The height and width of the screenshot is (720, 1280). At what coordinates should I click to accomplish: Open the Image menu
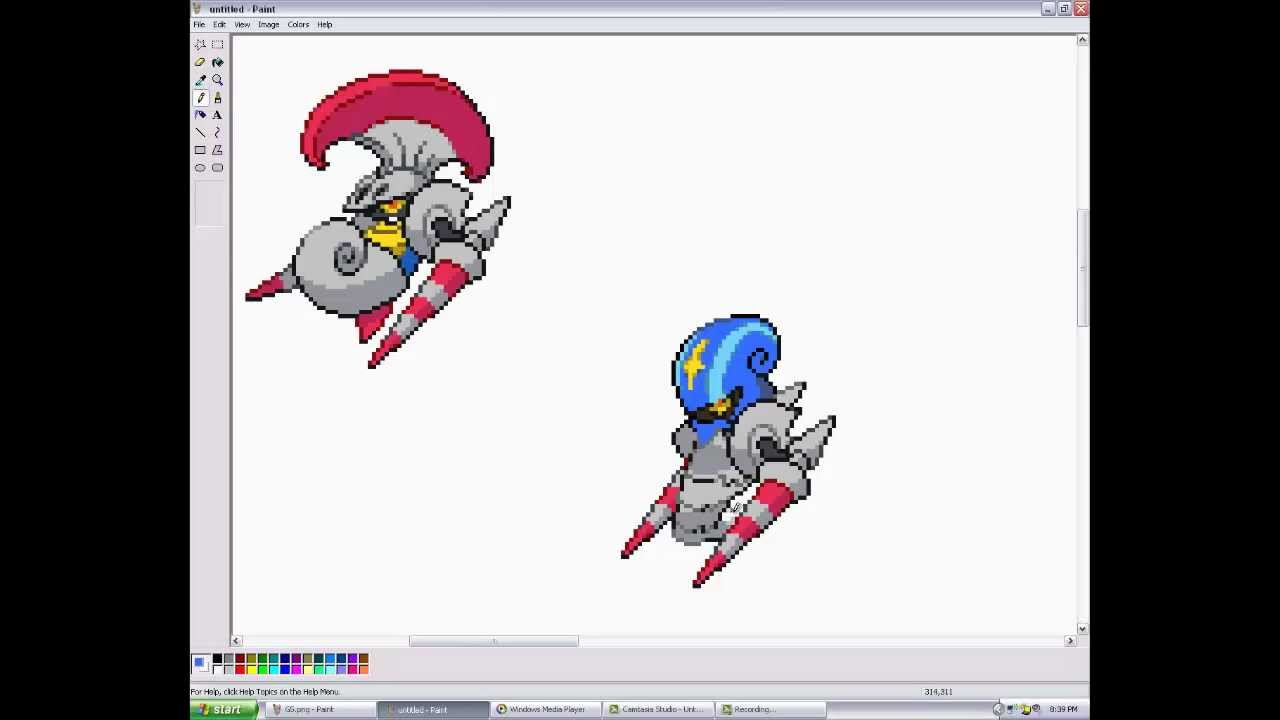tap(268, 24)
